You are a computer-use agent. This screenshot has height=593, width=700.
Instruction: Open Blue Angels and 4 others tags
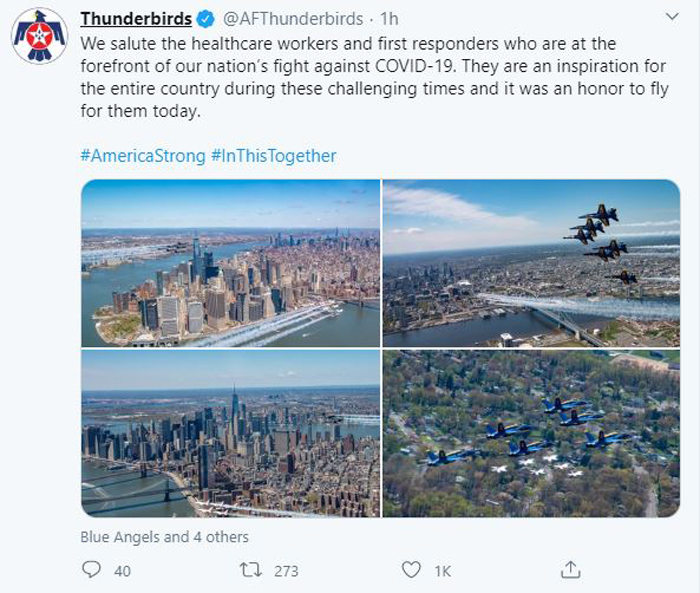[x=164, y=537]
